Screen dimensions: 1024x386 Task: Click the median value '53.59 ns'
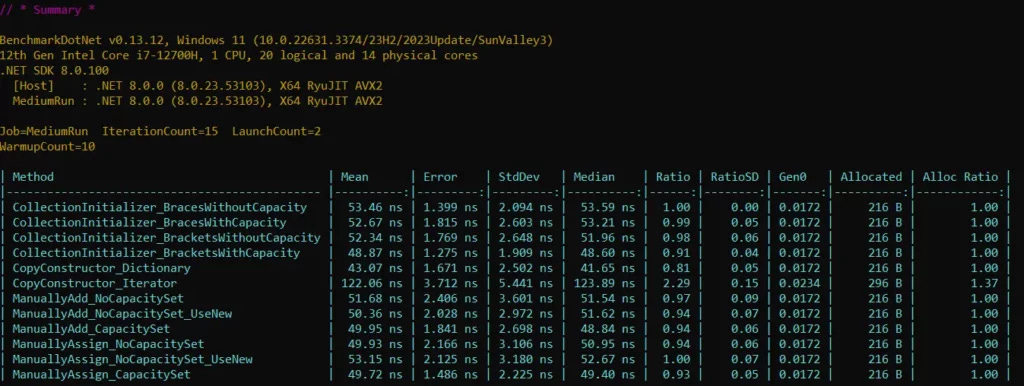tap(607, 207)
